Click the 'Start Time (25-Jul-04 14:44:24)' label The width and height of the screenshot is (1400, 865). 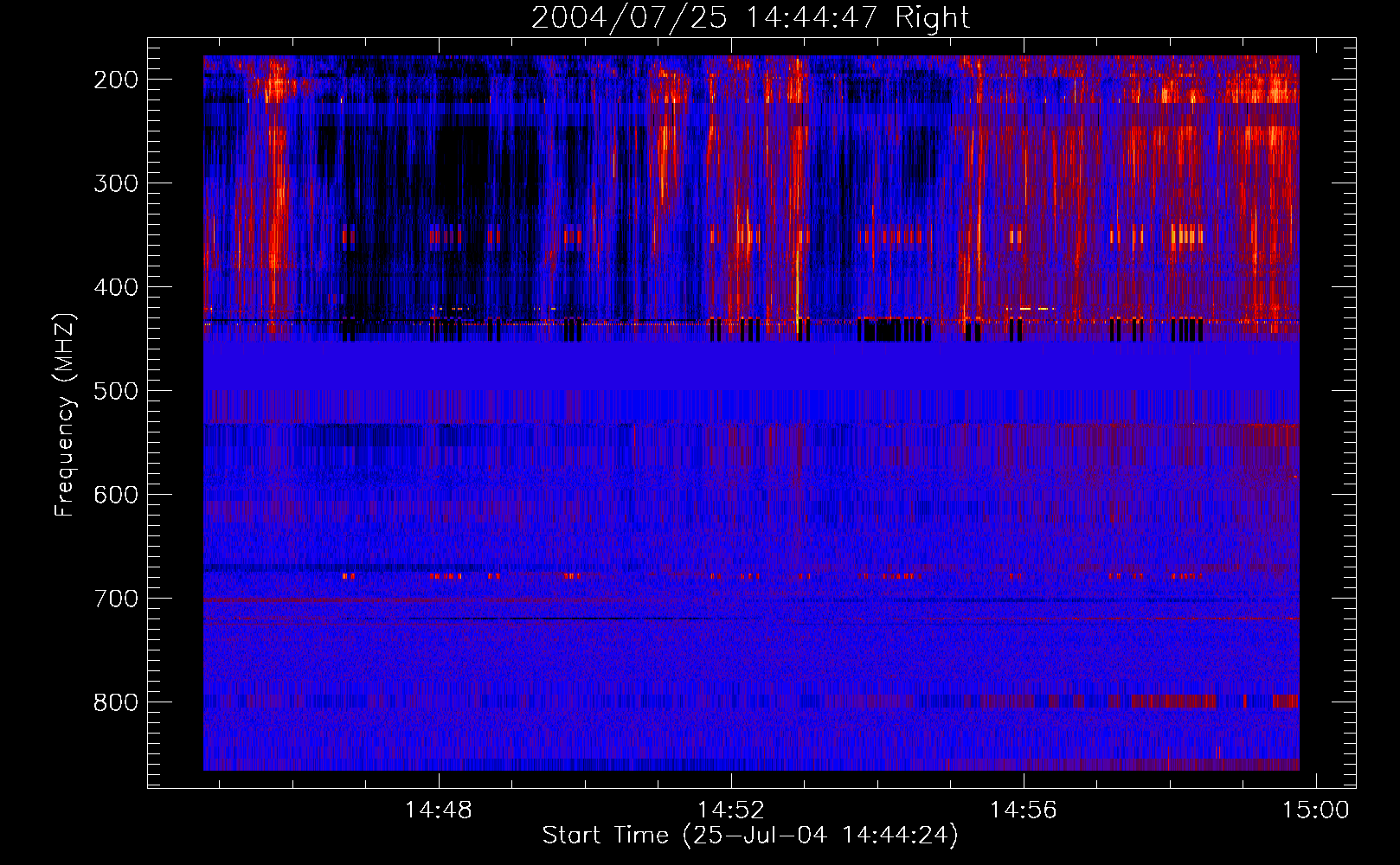750,836
